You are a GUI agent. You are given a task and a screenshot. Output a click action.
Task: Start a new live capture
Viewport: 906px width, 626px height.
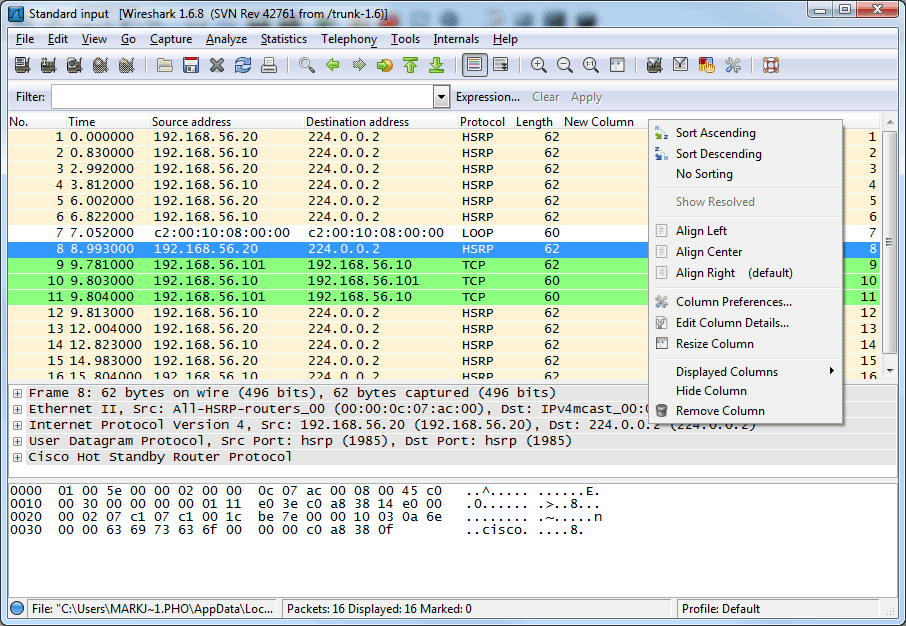pos(75,65)
